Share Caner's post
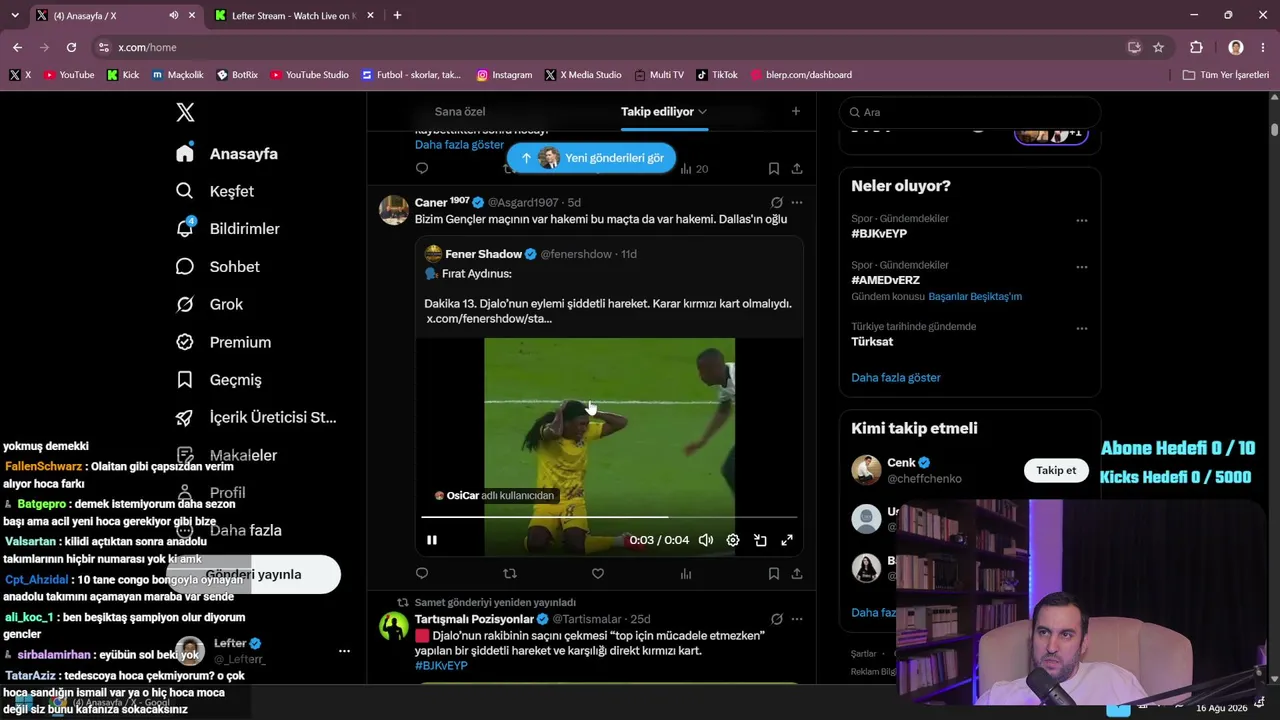 pyautogui.click(x=797, y=574)
